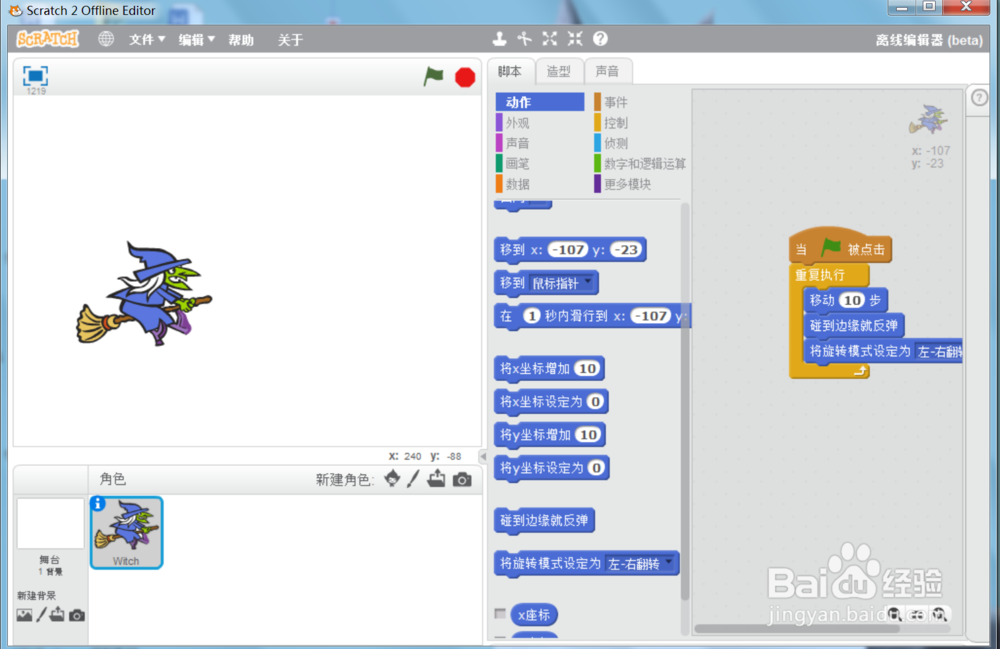Select the delete scissors tool
Viewport: 1000px width, 649px height.
tap(524, 39)
